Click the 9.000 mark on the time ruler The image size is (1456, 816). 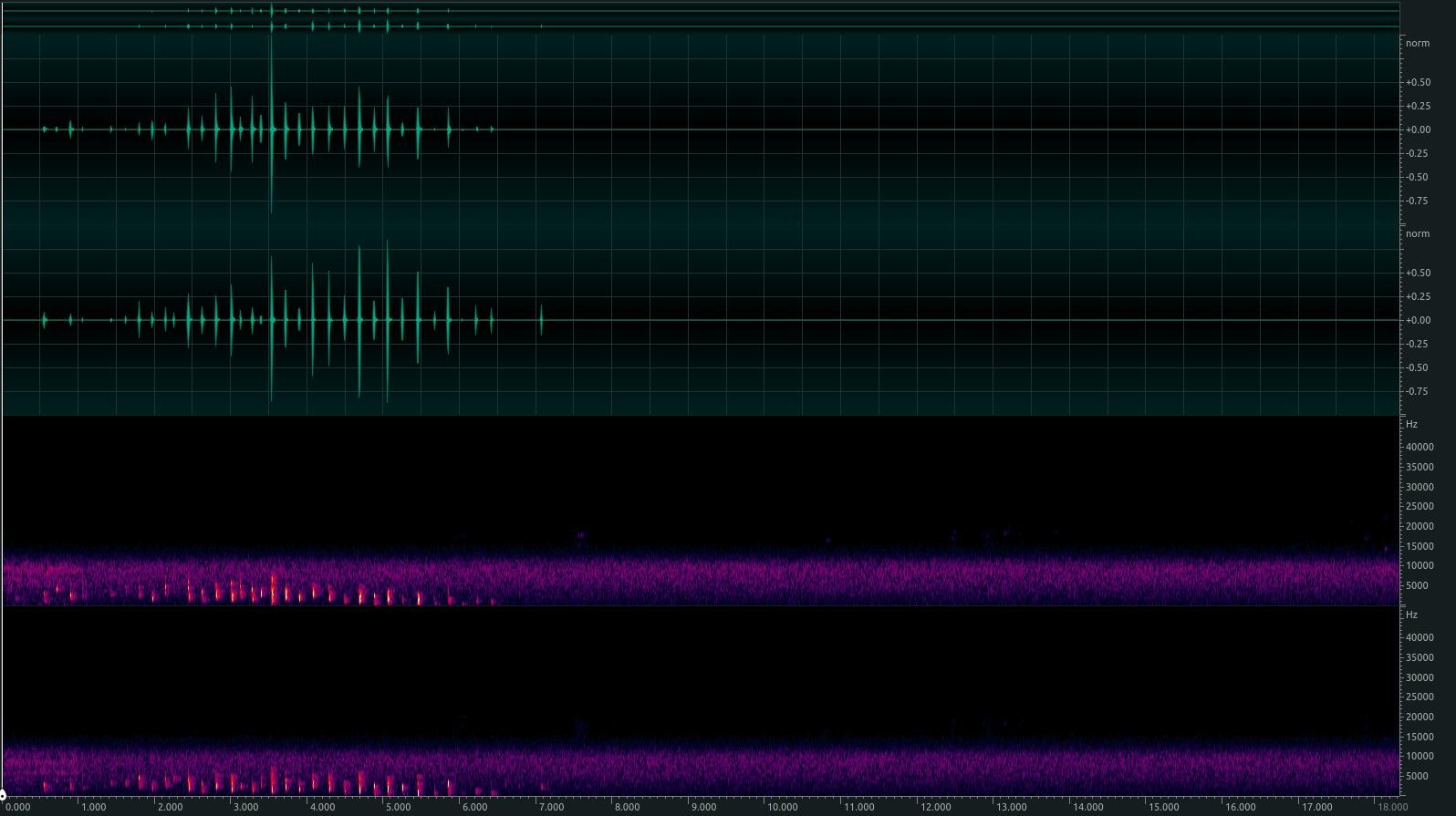tap(703, 807)
